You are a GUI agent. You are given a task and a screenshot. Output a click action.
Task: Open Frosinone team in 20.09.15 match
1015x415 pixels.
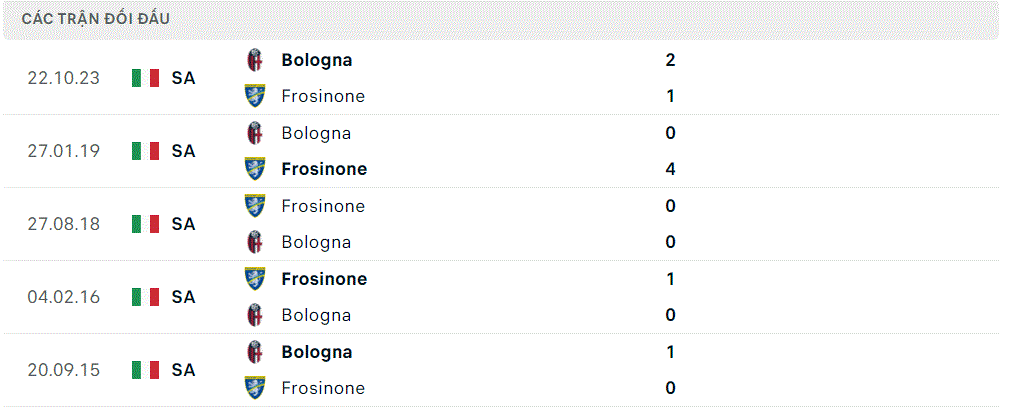pyautogui.click(x=323, y=388)
